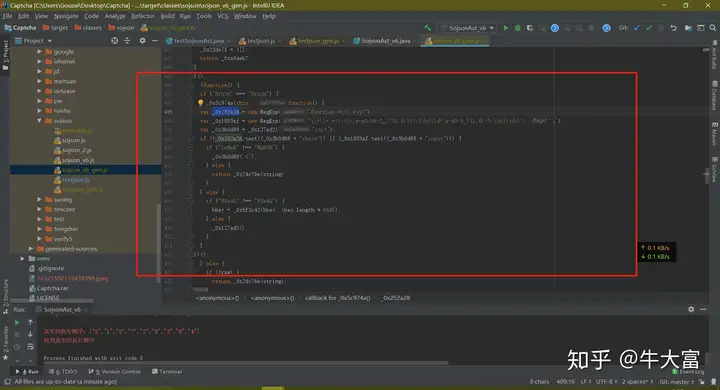The image size is (720, 390).
Task: Open the Refactor menu
Action: point(142,16)
